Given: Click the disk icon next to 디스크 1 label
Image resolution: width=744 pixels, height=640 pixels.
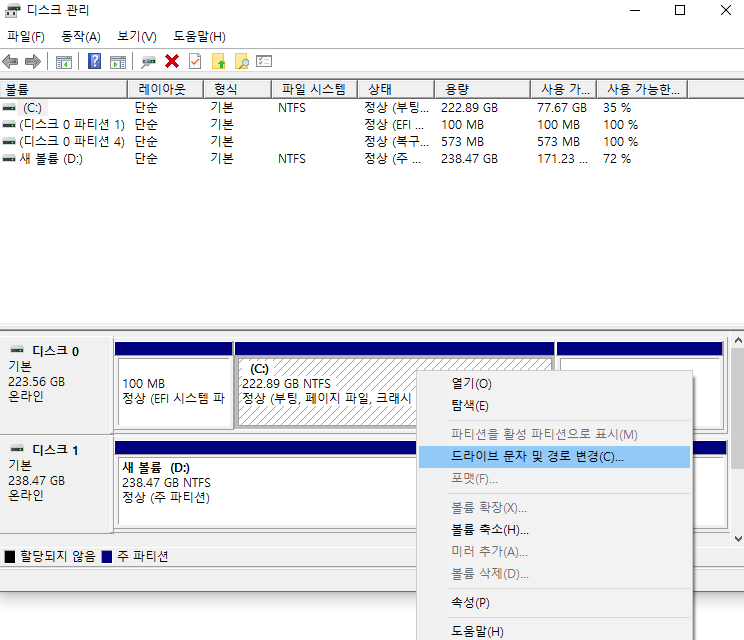Looking at the screenshot, I should 17,449.
